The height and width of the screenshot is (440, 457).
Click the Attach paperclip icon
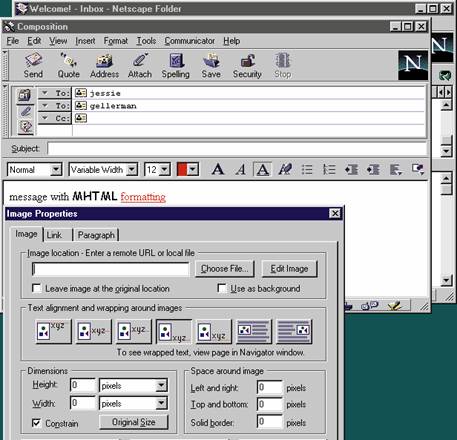(140, 66)
